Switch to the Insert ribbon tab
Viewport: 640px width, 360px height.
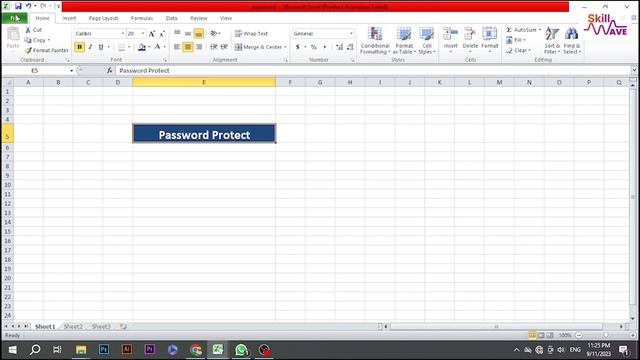(69, 18)
